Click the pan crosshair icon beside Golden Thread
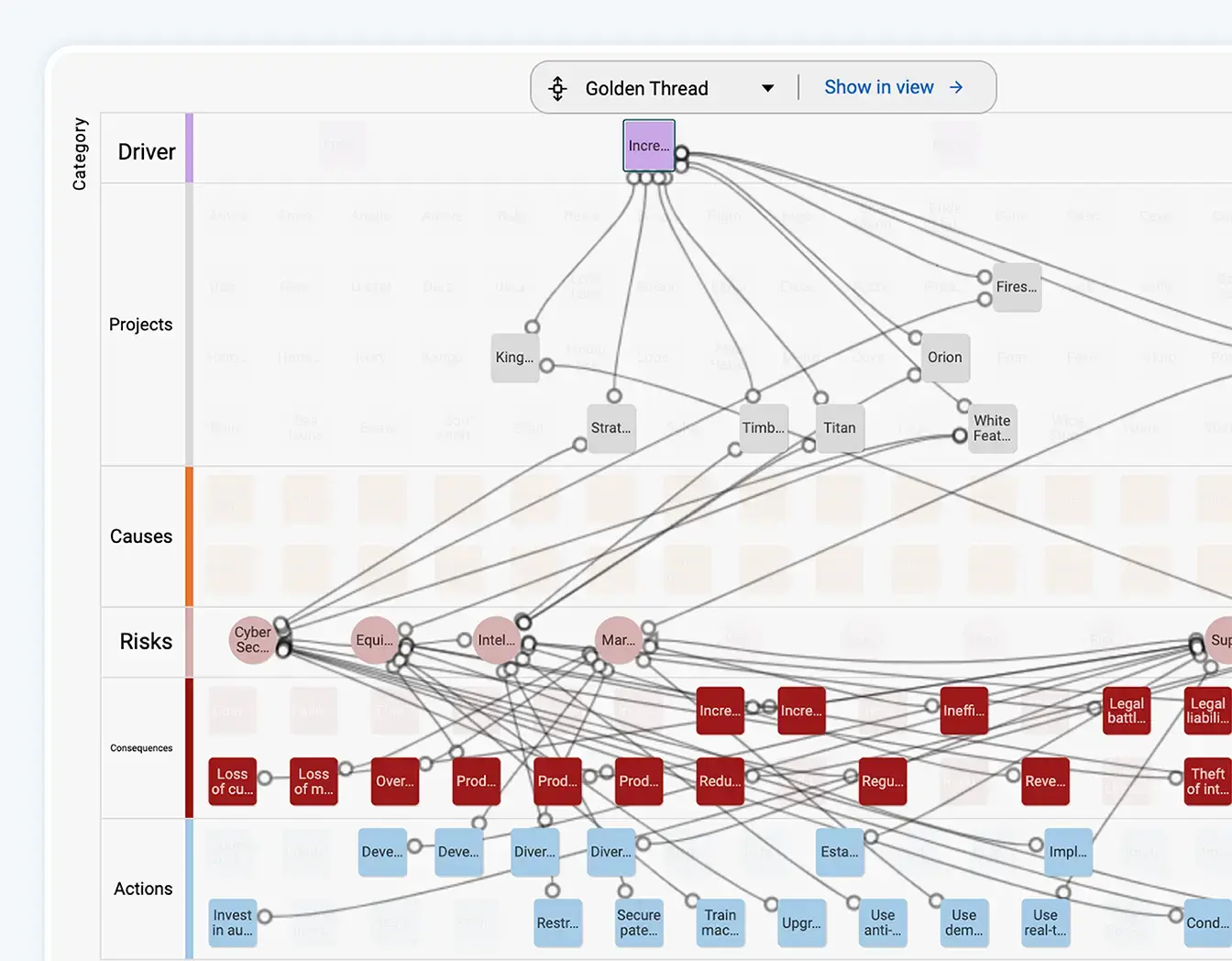1232x961 pixels. 556,87
